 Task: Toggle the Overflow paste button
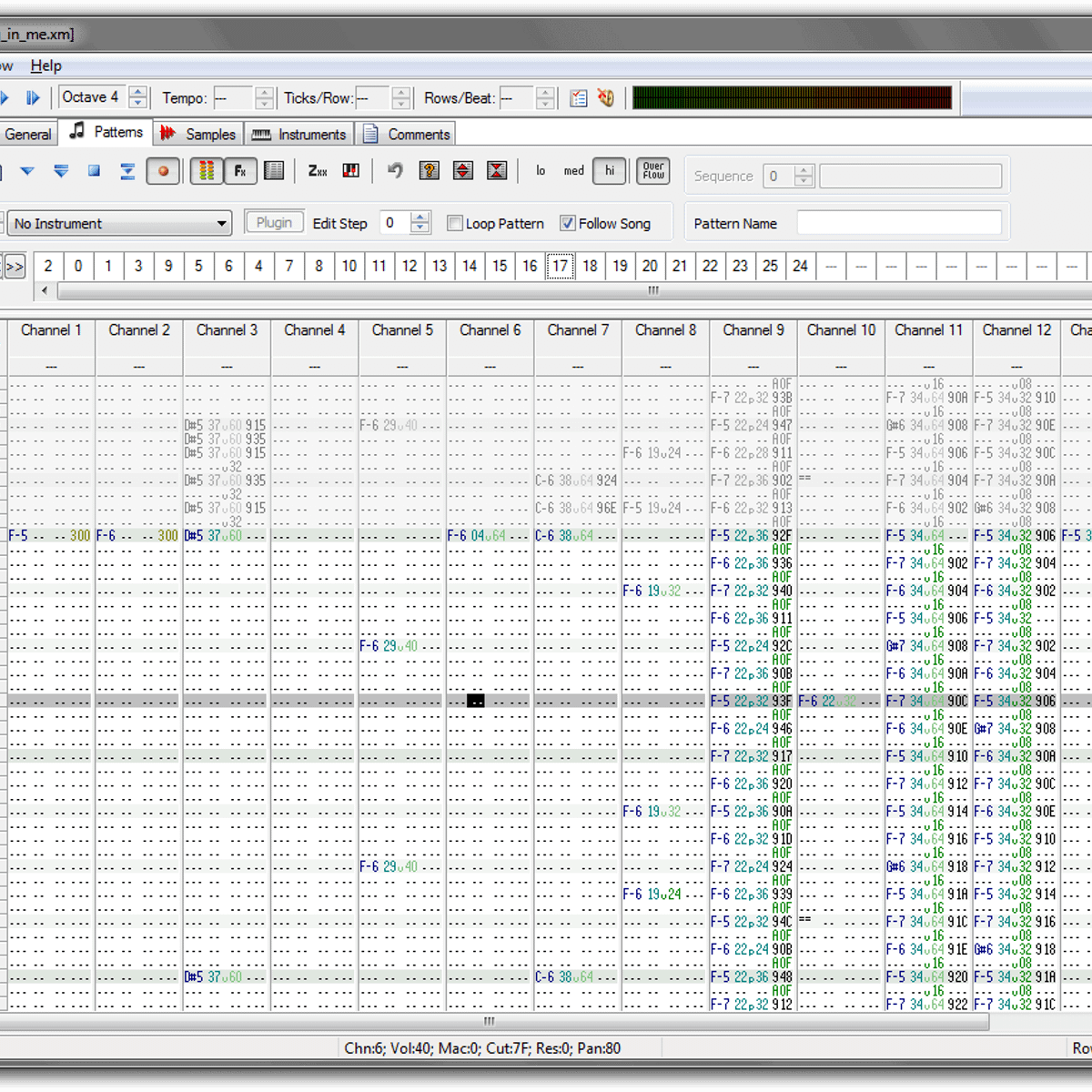[x=653, y=171]
